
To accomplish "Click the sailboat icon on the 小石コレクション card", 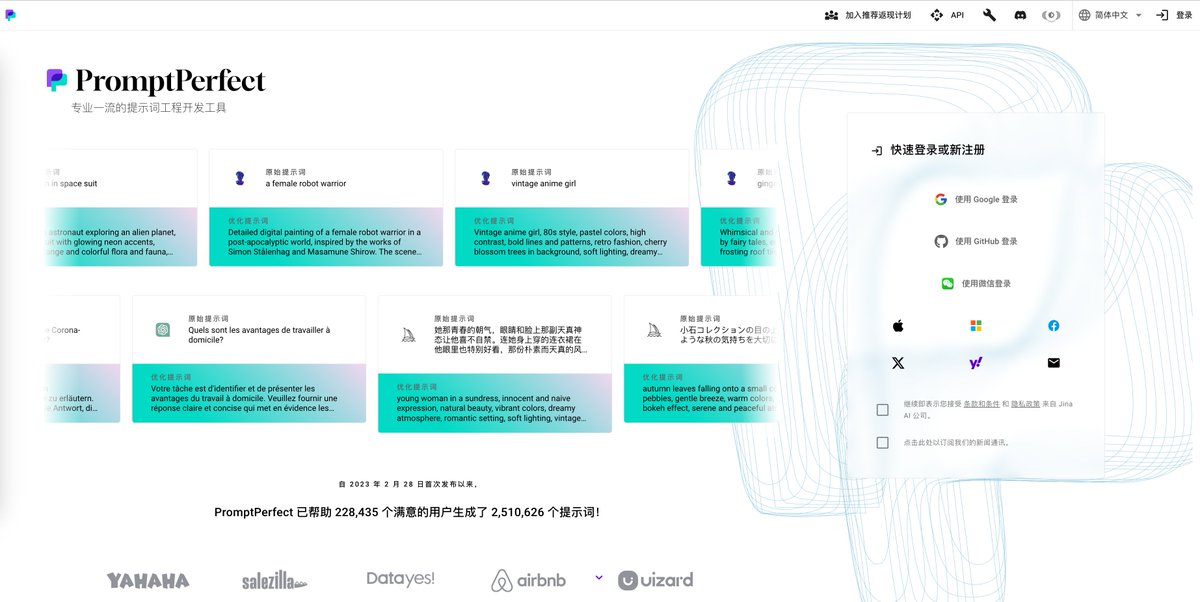I will pos(654,330).
